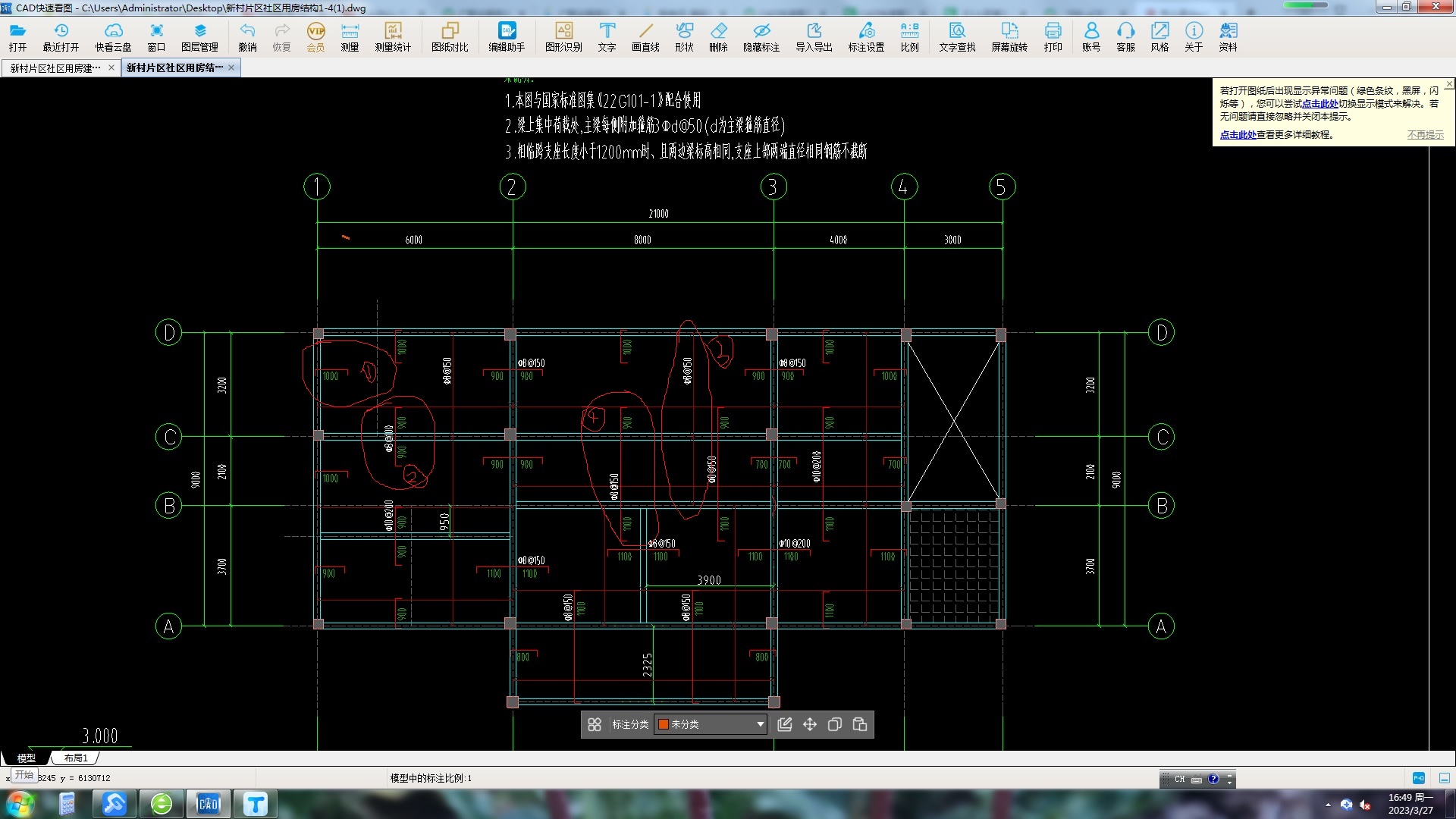
Task: Click the first 点击此处 display mode link
Action: (1319, 104)
